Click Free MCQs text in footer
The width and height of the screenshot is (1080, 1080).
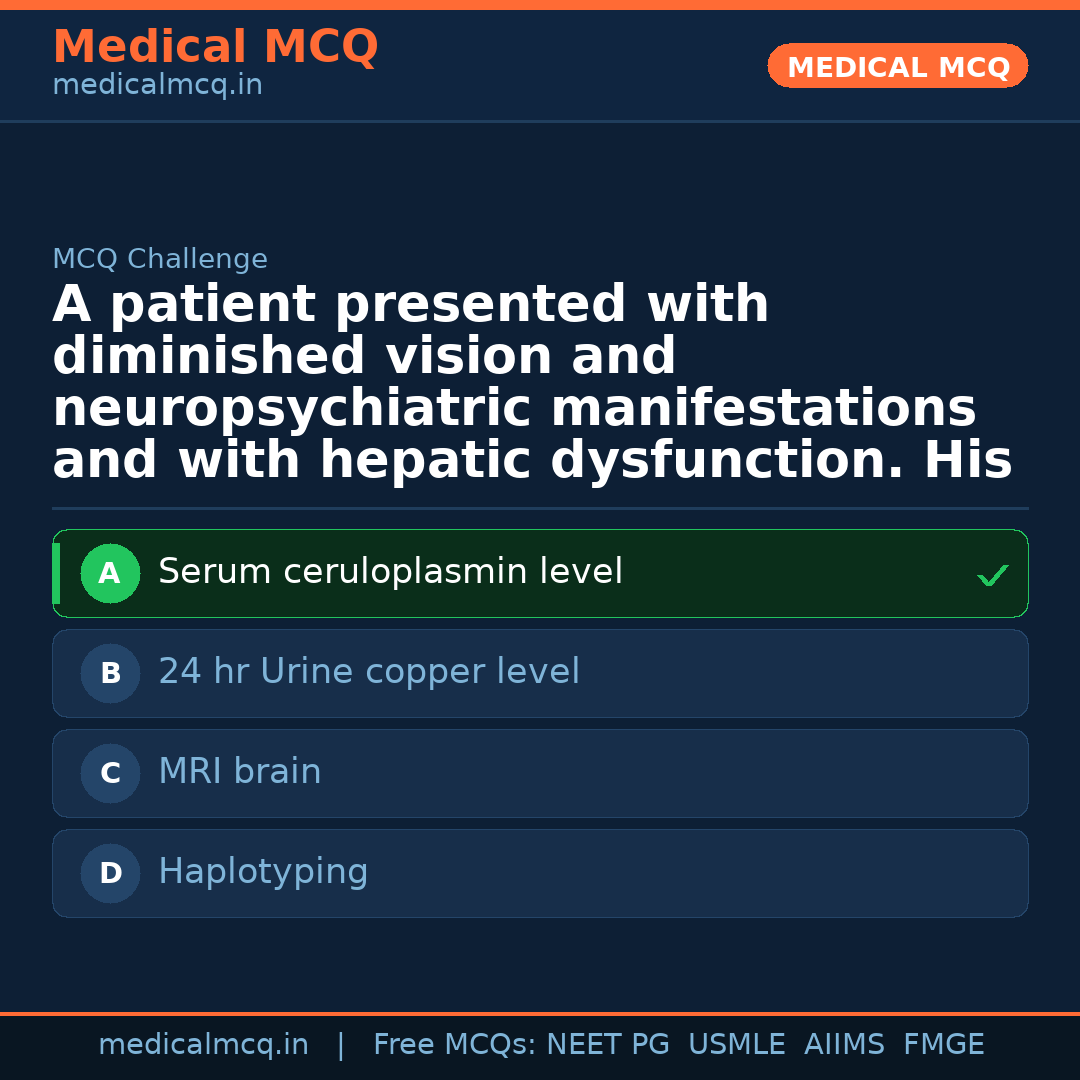tap(454, 1045)
